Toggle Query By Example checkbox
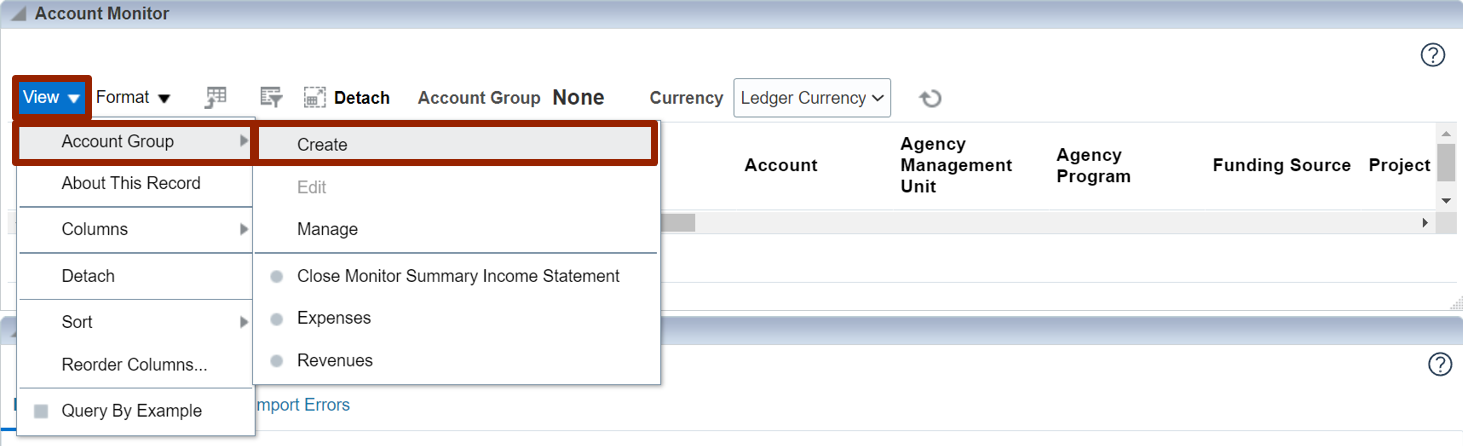The height and width of the screenshot is (446, 1463). point(41,411)
